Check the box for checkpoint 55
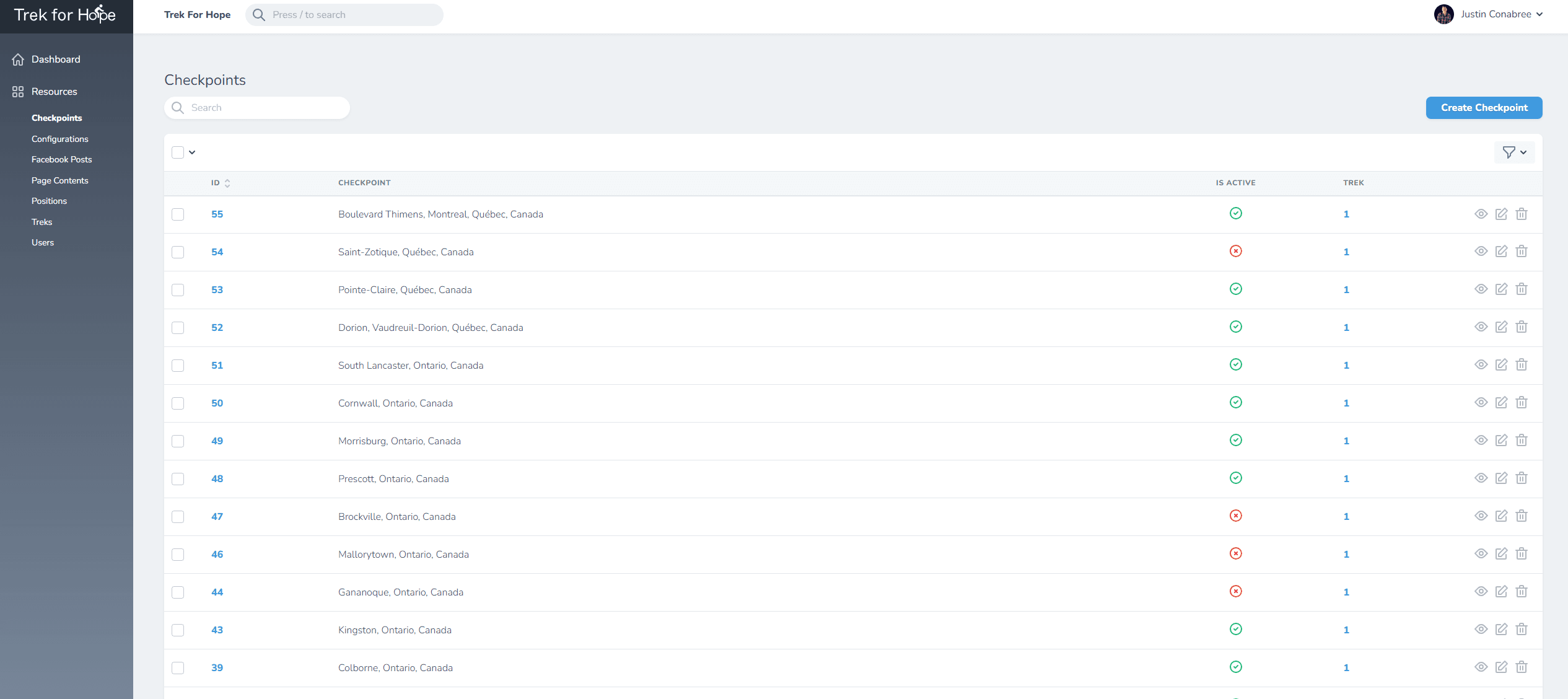 (178, 214)
